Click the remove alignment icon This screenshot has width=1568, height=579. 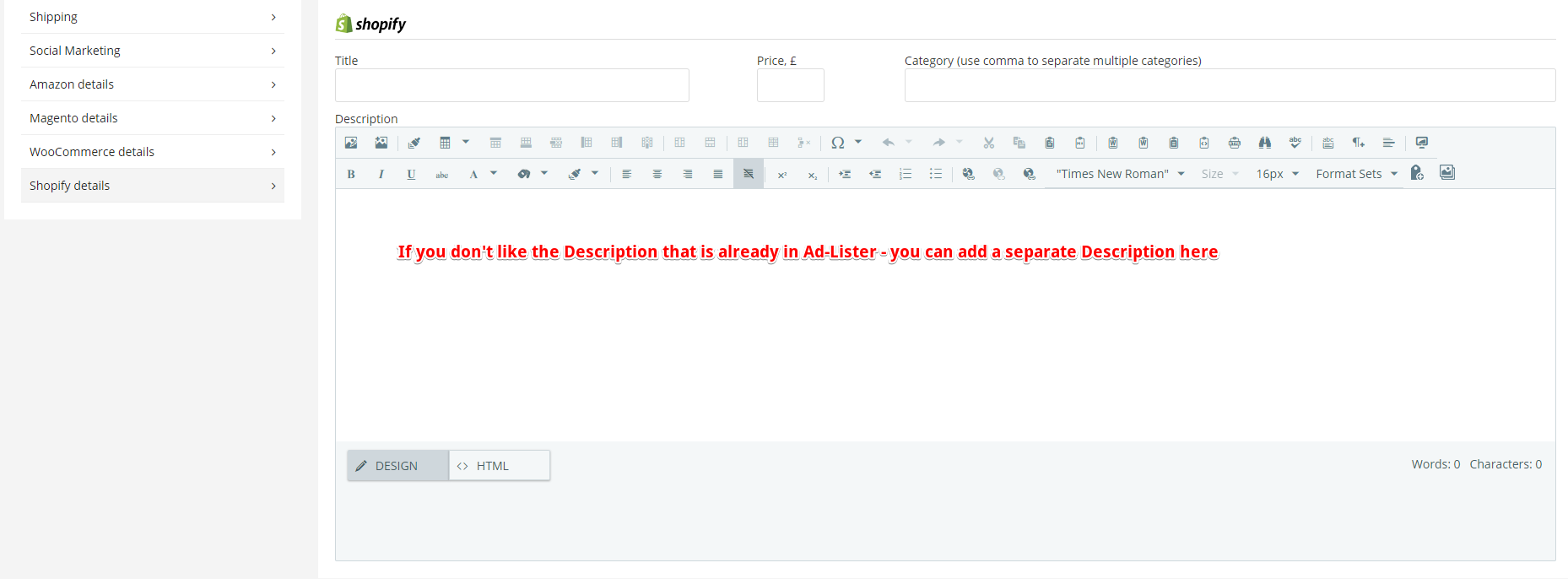749,174
